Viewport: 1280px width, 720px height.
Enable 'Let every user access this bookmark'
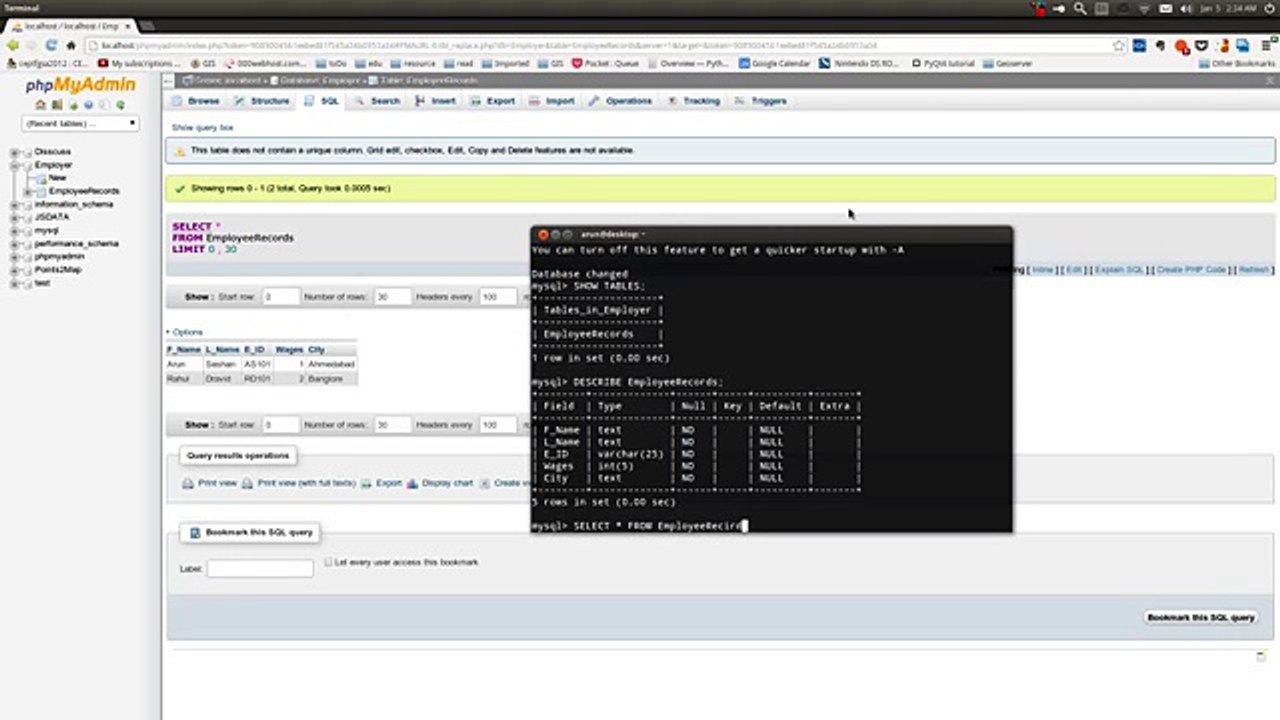click(328, 562)
